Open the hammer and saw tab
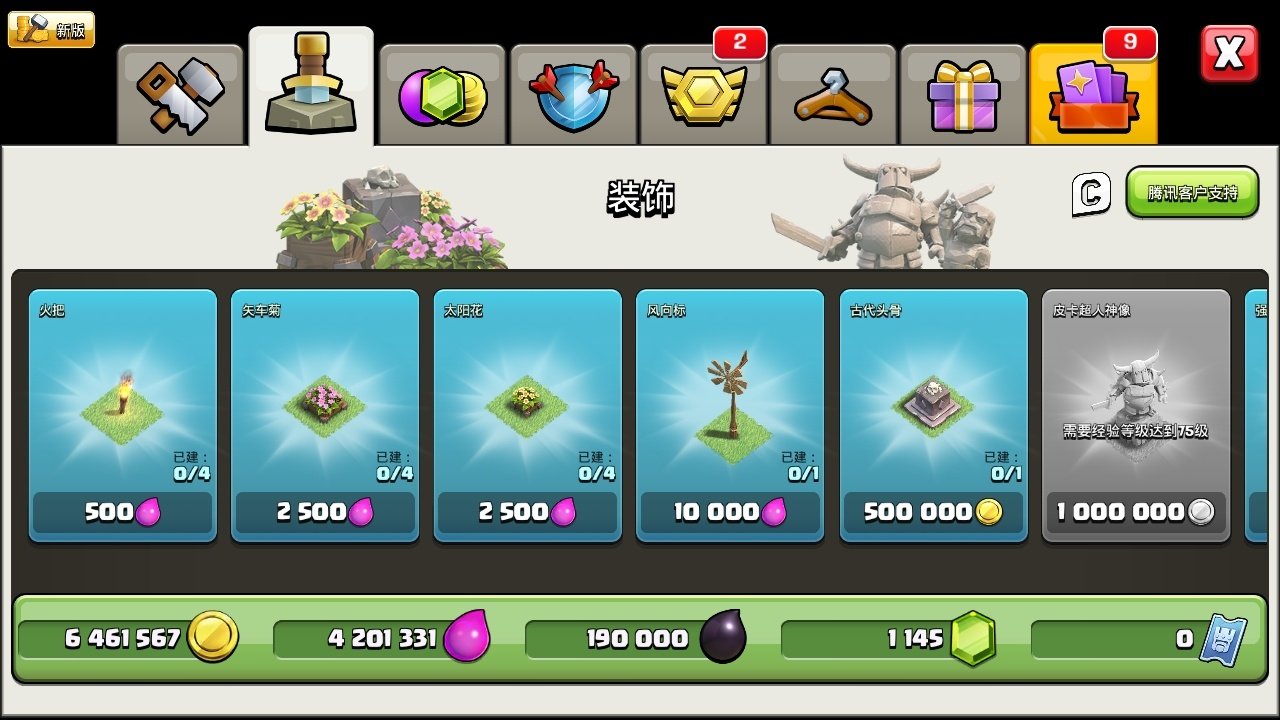Screen dimensions: 1280x720 [181, 95]
